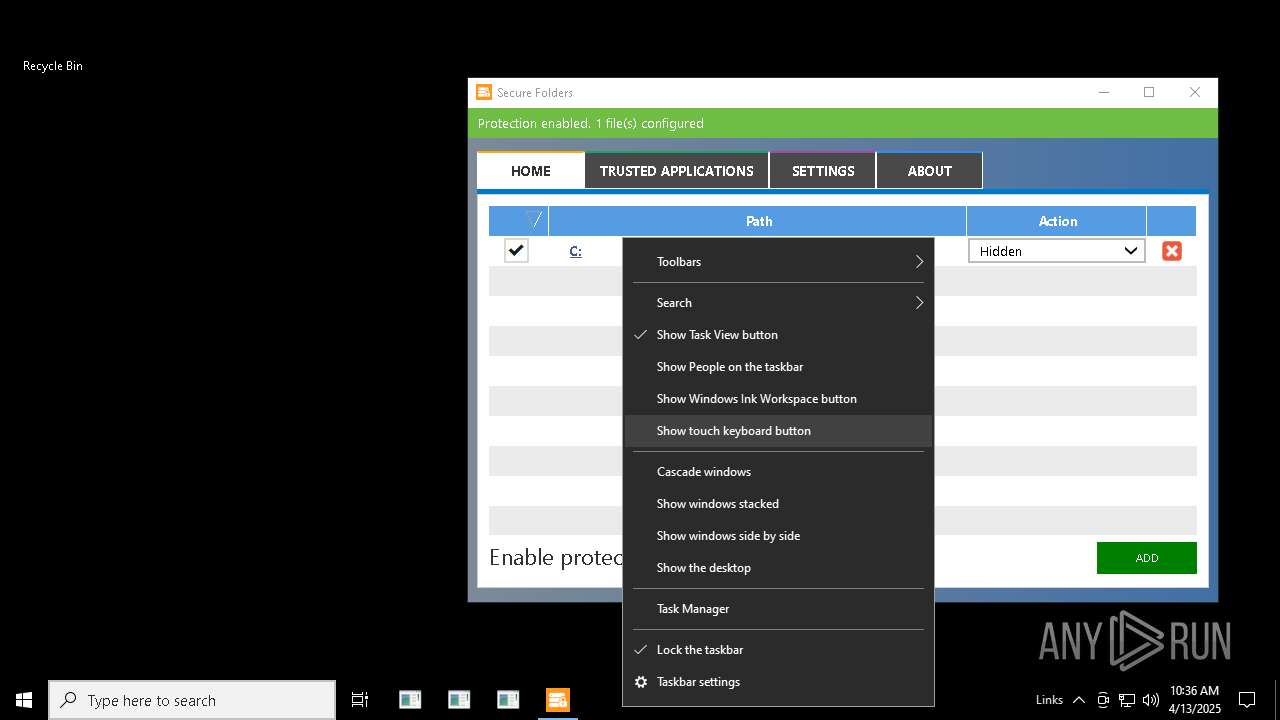Screen dimensions: 1280x720
Task: Open the Windows Start menu
Action: (24, 700)
